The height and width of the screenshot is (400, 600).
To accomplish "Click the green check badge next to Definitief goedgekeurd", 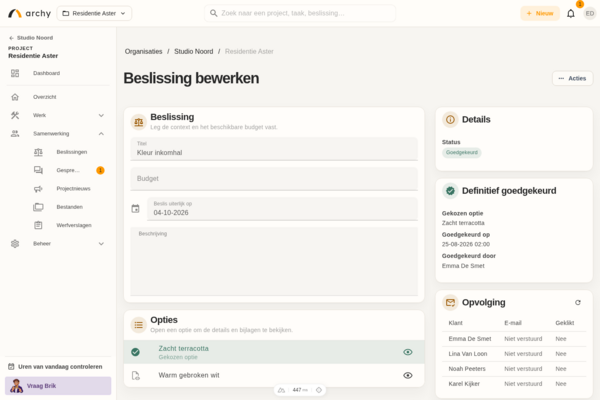I will [450, 191].
